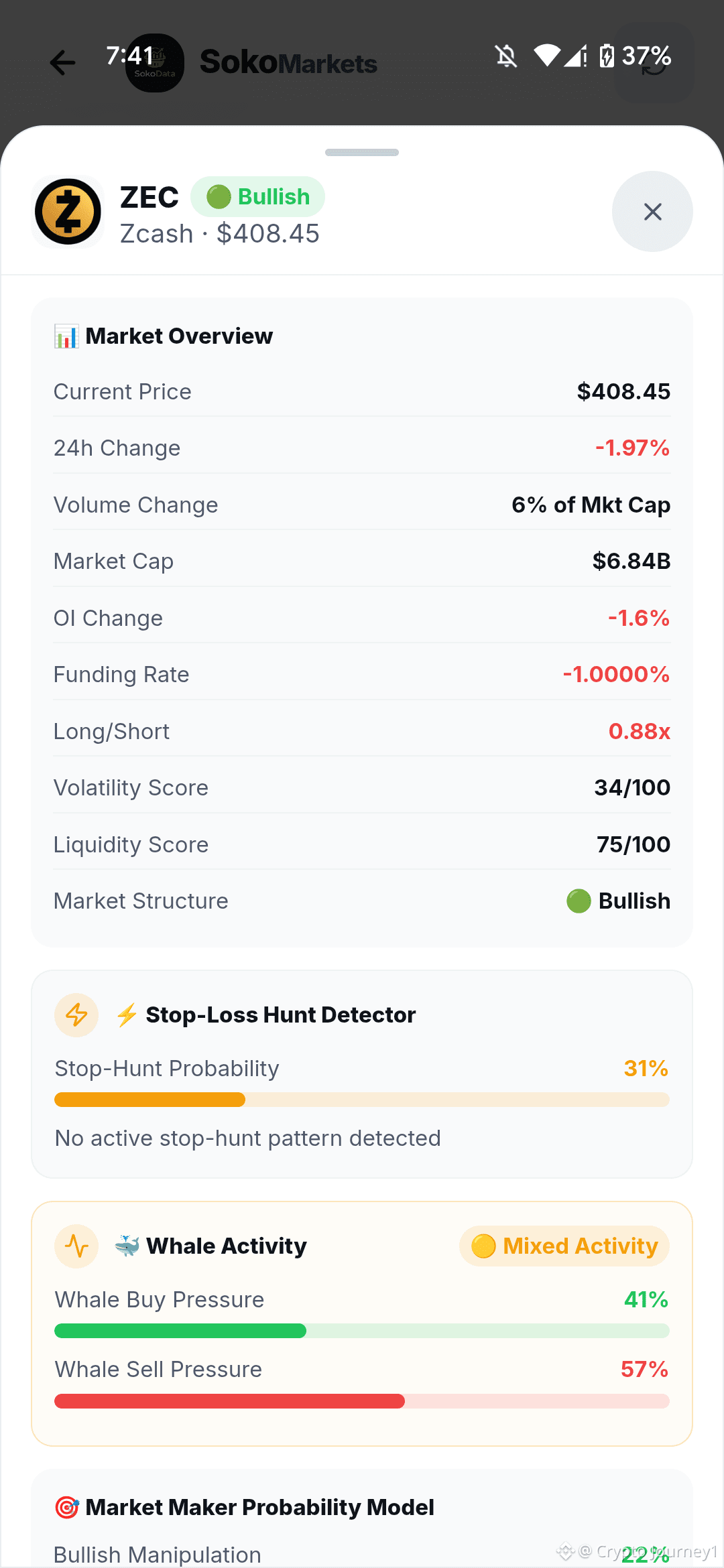Select the Market Structure Bullish row

[362, 901]
